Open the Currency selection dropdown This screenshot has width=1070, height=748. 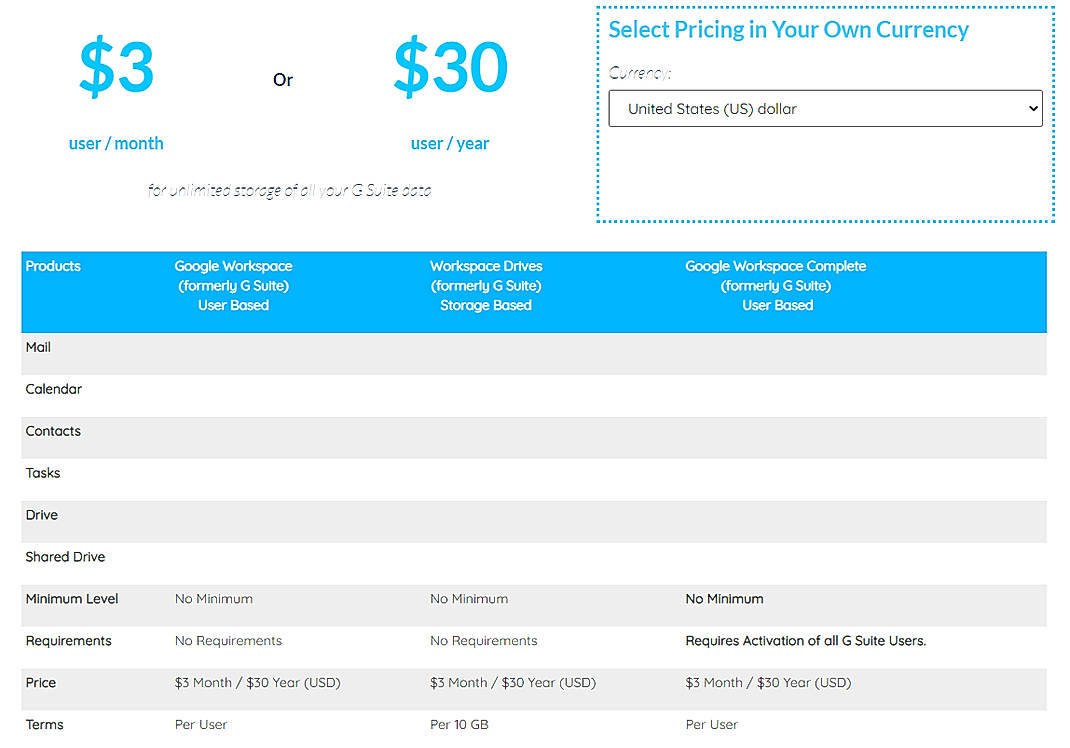coord(825,108)
